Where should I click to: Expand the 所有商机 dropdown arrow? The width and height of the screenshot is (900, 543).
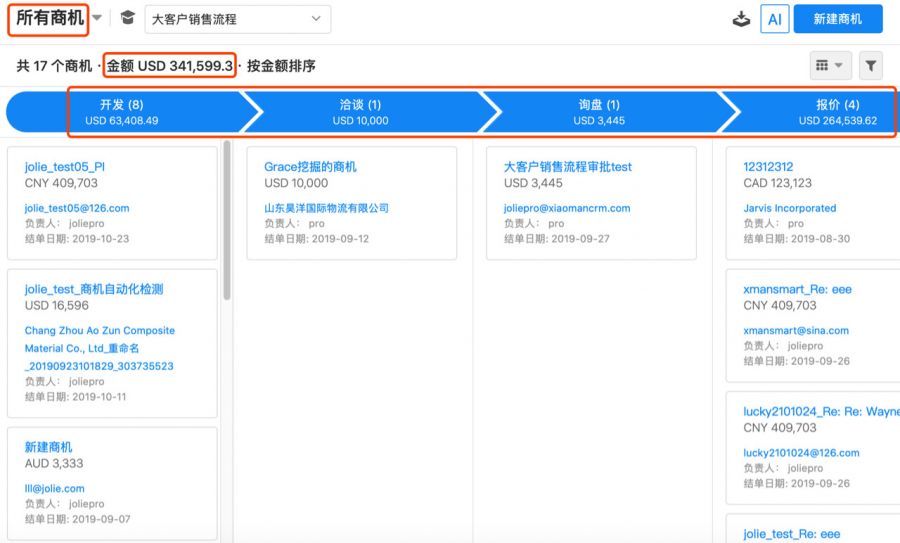tap(97, 18)
